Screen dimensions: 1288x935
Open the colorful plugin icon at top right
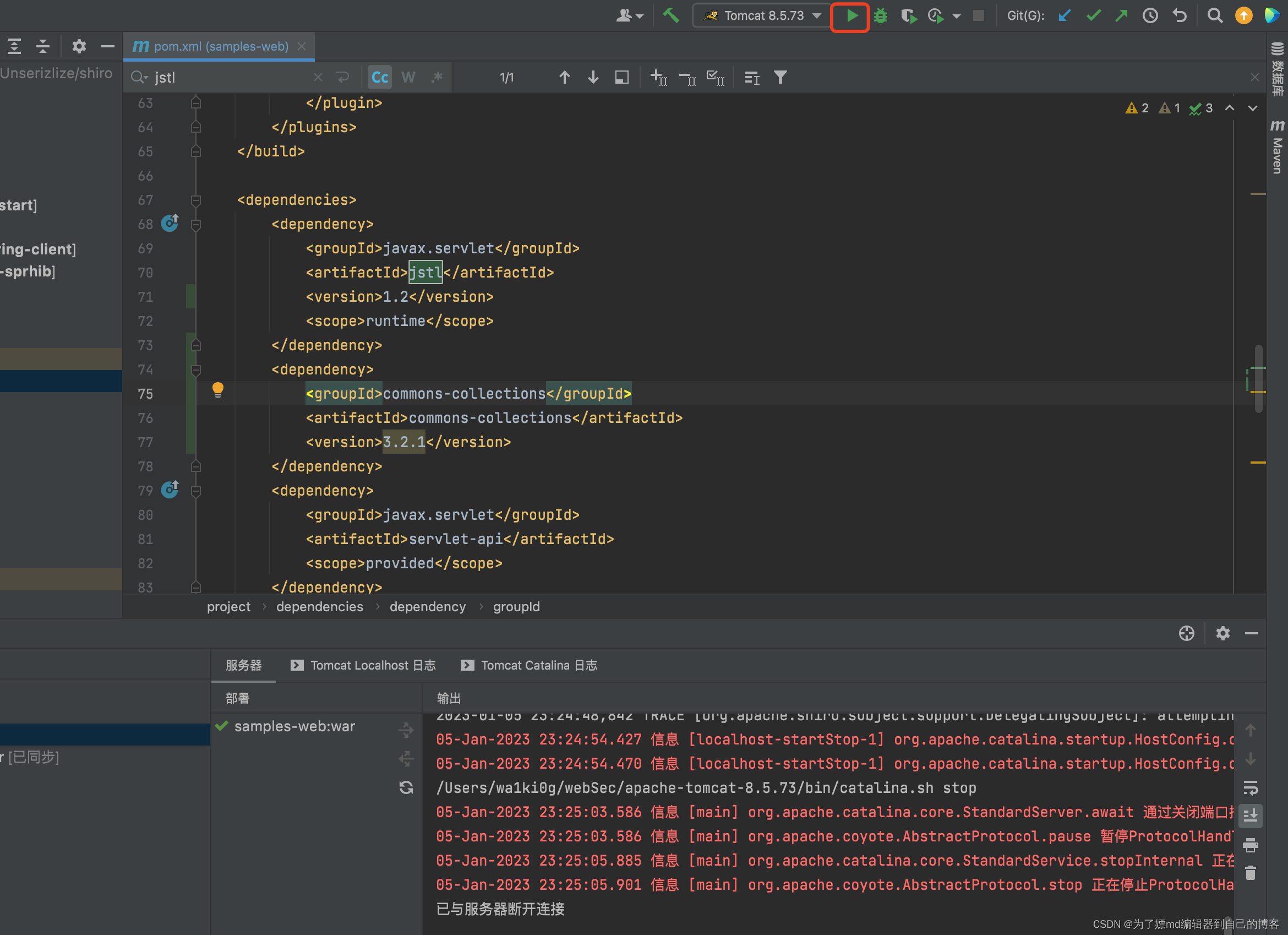pyautogui.click(x=1272, y=15)
